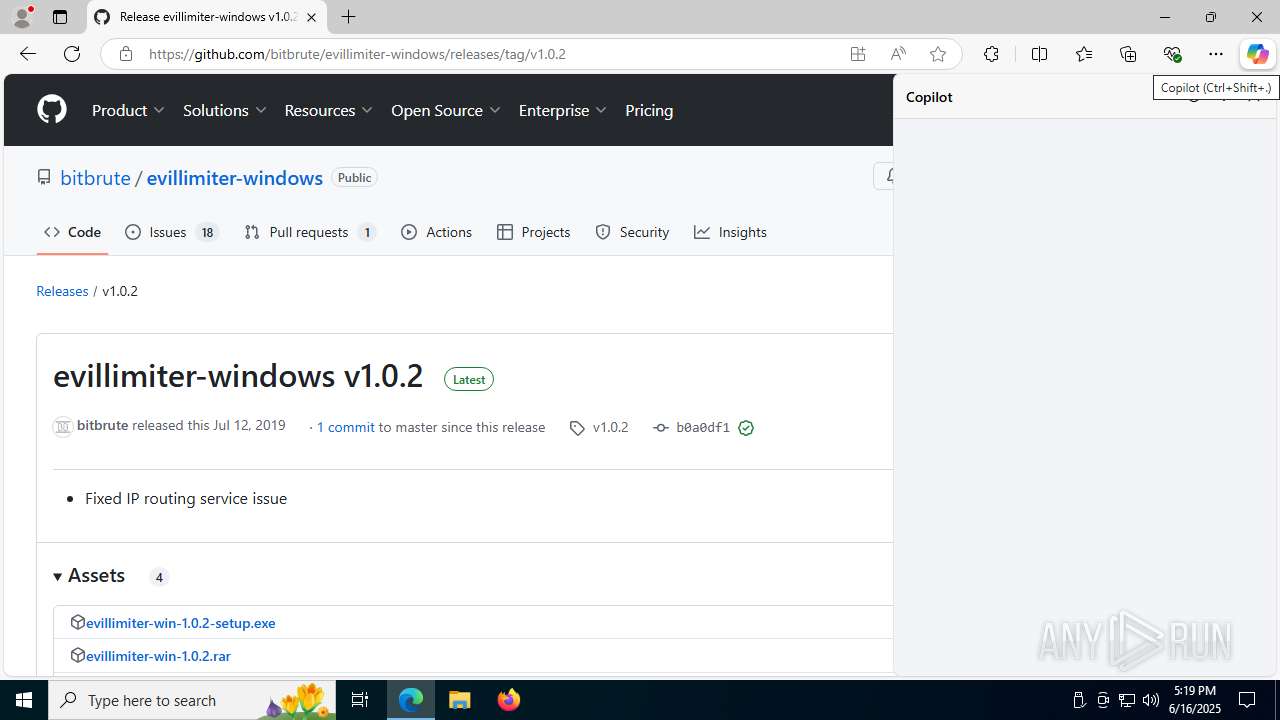Go to GitHub home via the Octocat logo
Viewport: 1280px width, 720px height.
pyautogui.click(x=52, y=110)
